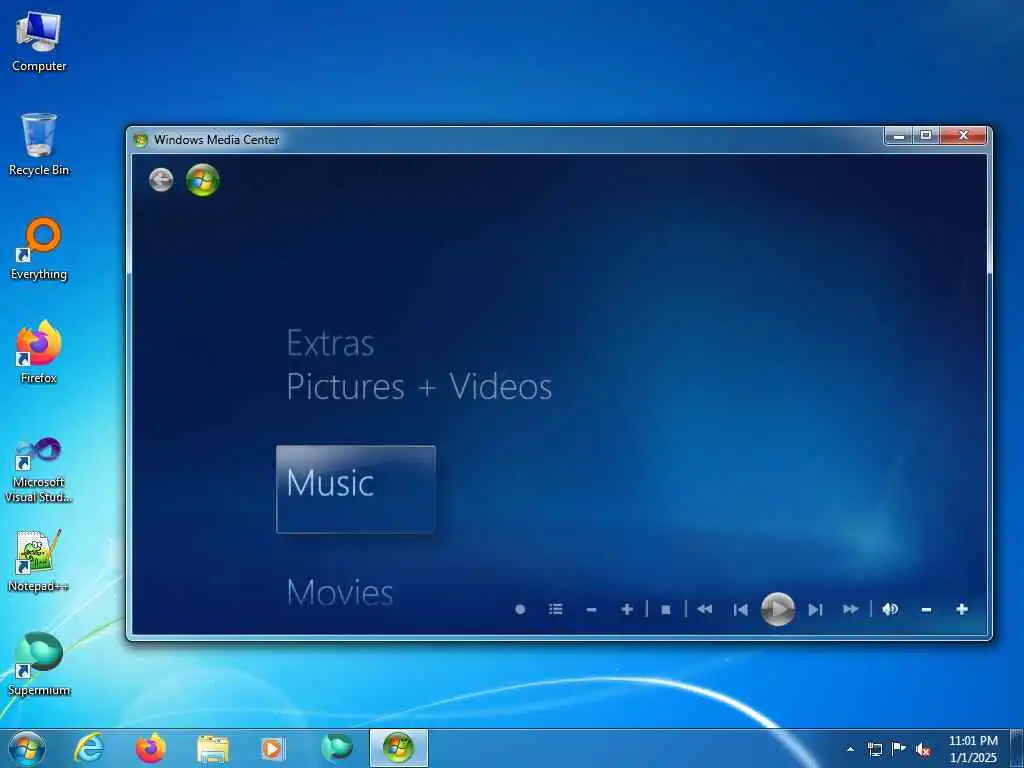Show hidden tray icons arrow
Screen dimensions: 1024x768
pos(850,749)
